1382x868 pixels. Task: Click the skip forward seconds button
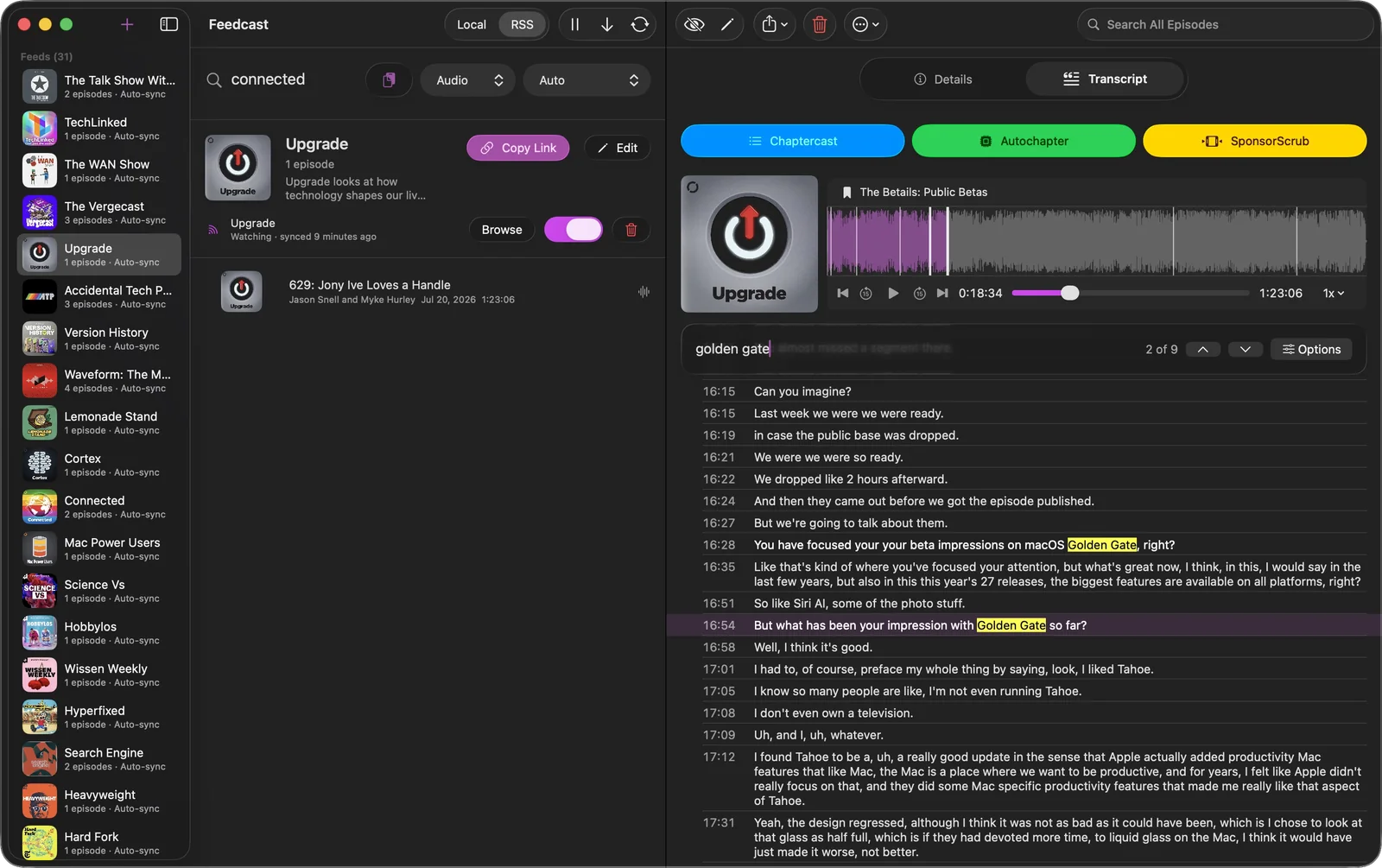point(919,294)
